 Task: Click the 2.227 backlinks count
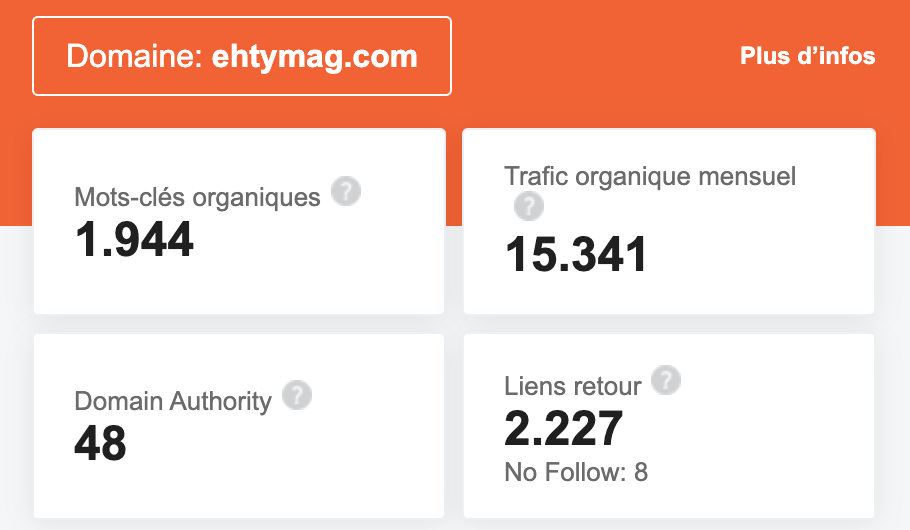tap(564, 428)
